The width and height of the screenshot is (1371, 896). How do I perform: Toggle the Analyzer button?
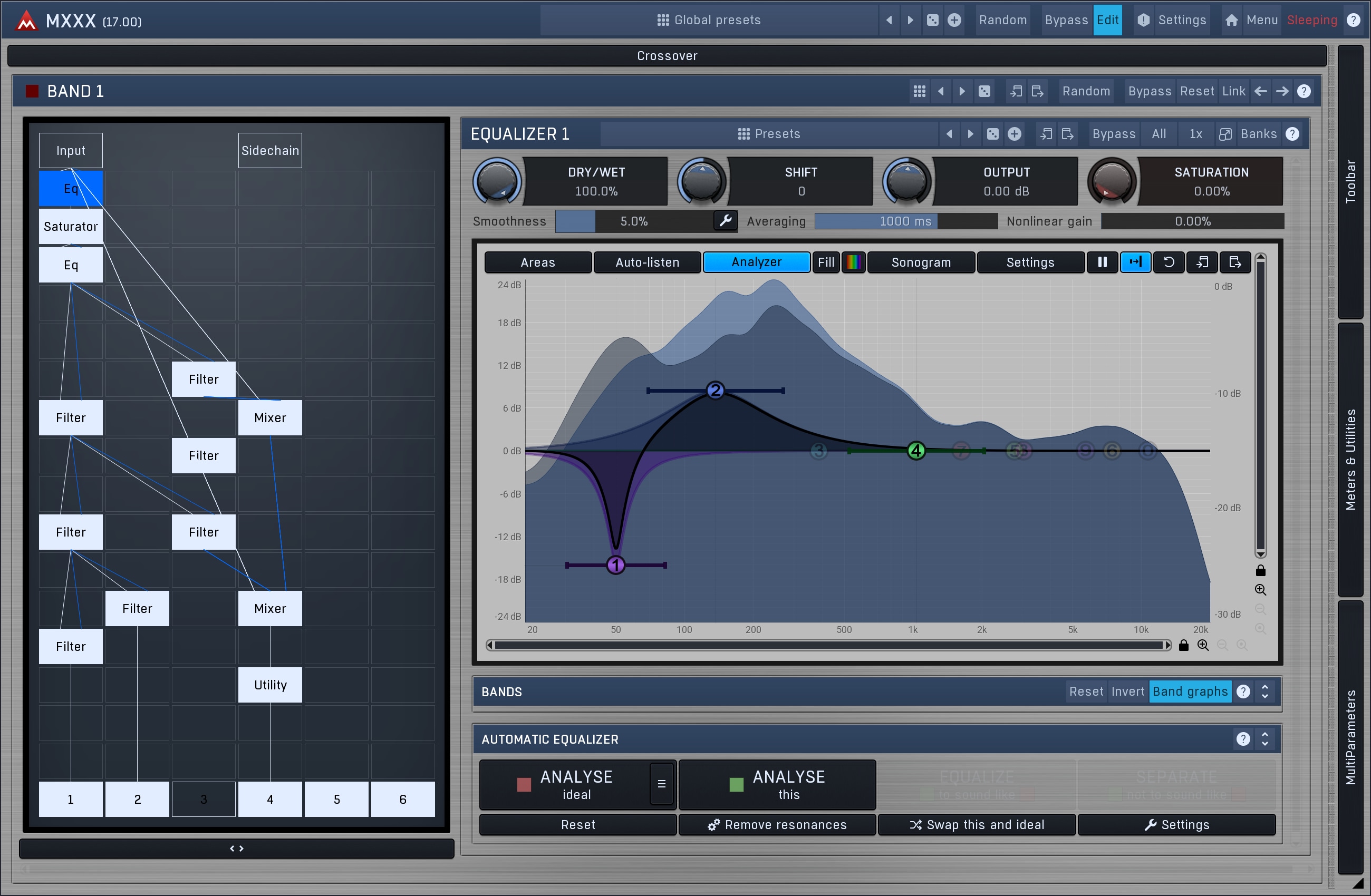click(x=756, y=262)
